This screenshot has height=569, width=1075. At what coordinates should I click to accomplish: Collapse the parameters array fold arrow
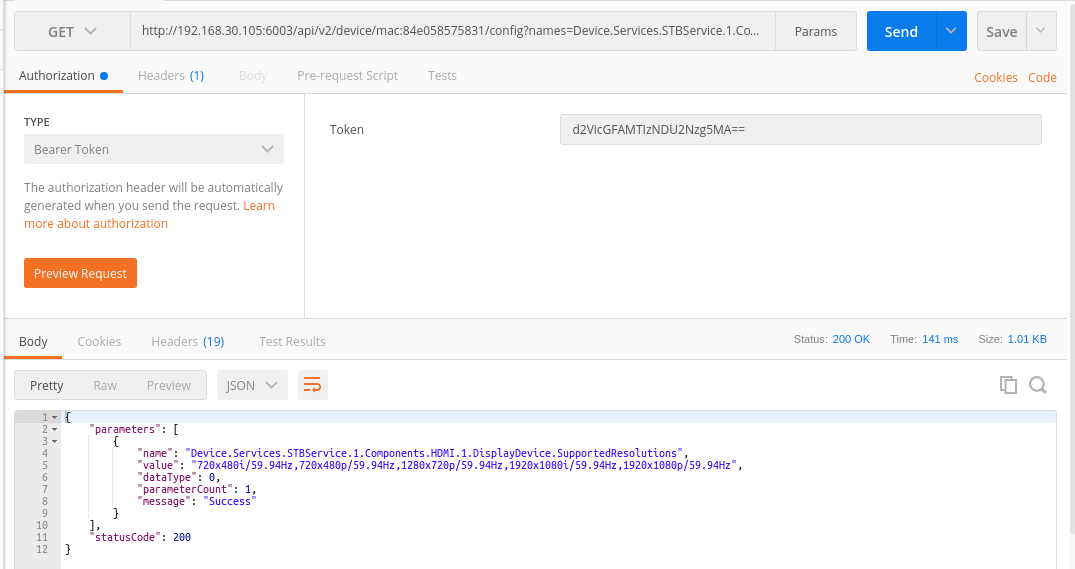[54, 429]
